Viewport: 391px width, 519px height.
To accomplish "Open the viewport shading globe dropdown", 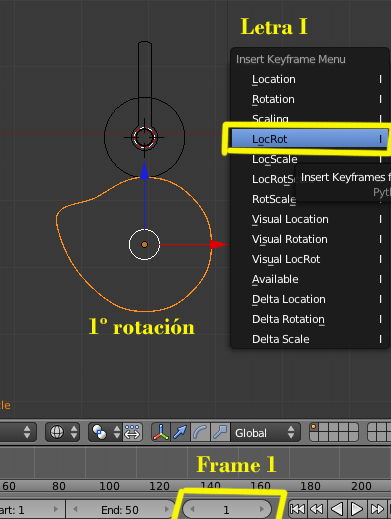I will [x=62, y=432].
